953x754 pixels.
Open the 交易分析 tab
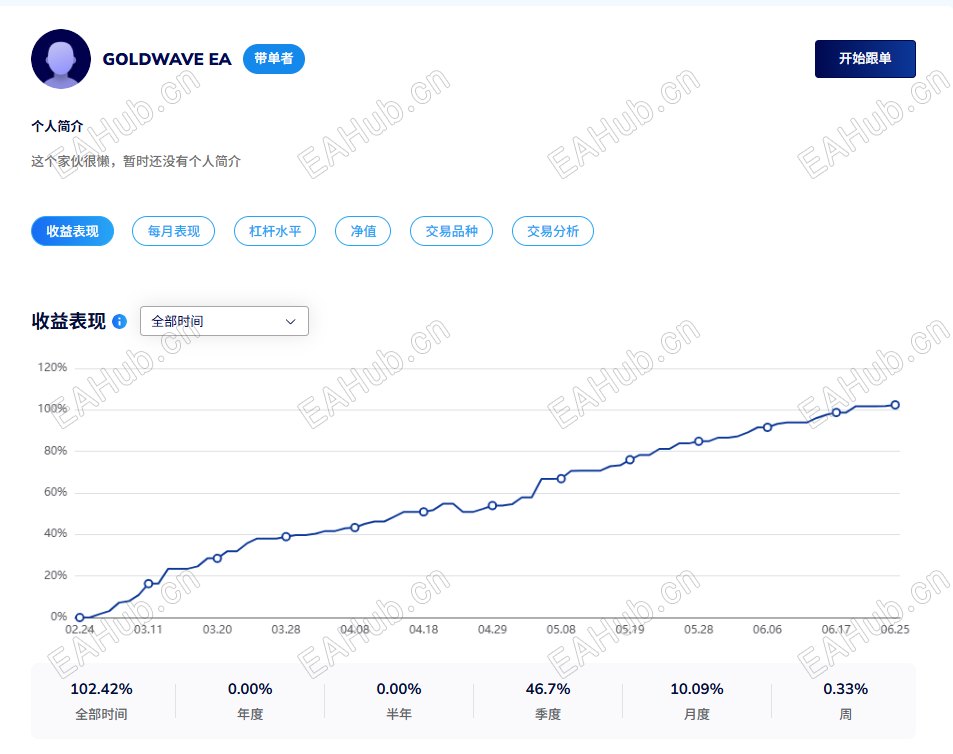[x=552, y=231]
